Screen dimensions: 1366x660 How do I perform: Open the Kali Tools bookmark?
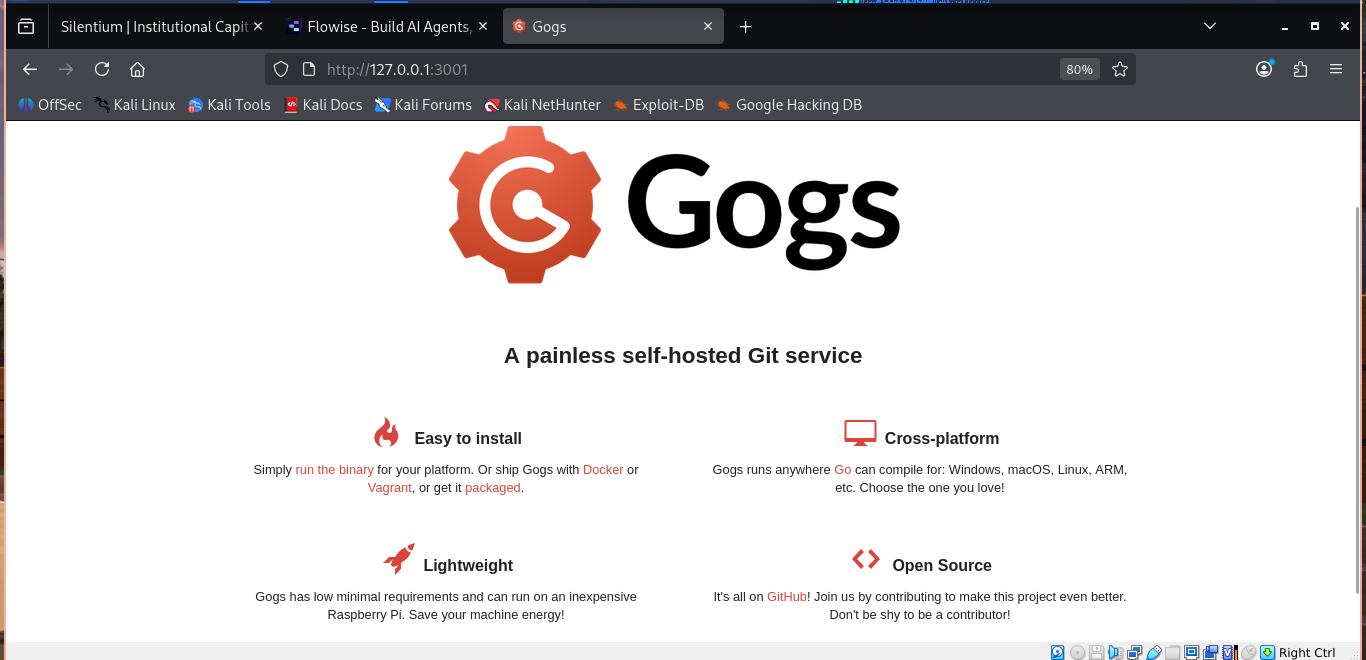click(229, 105)
